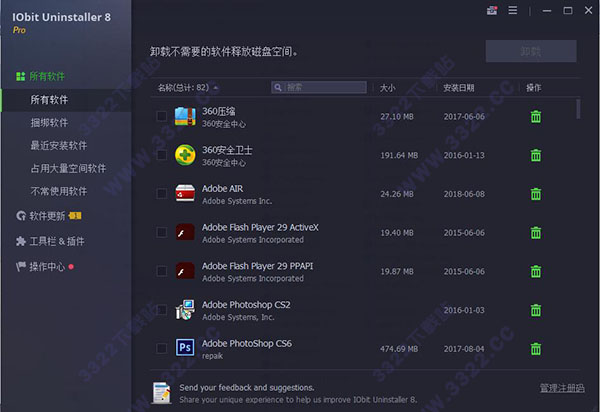This screenshot has height=412, width=600.
Task: Sort list by 大小 column
Action: [387, 88]
